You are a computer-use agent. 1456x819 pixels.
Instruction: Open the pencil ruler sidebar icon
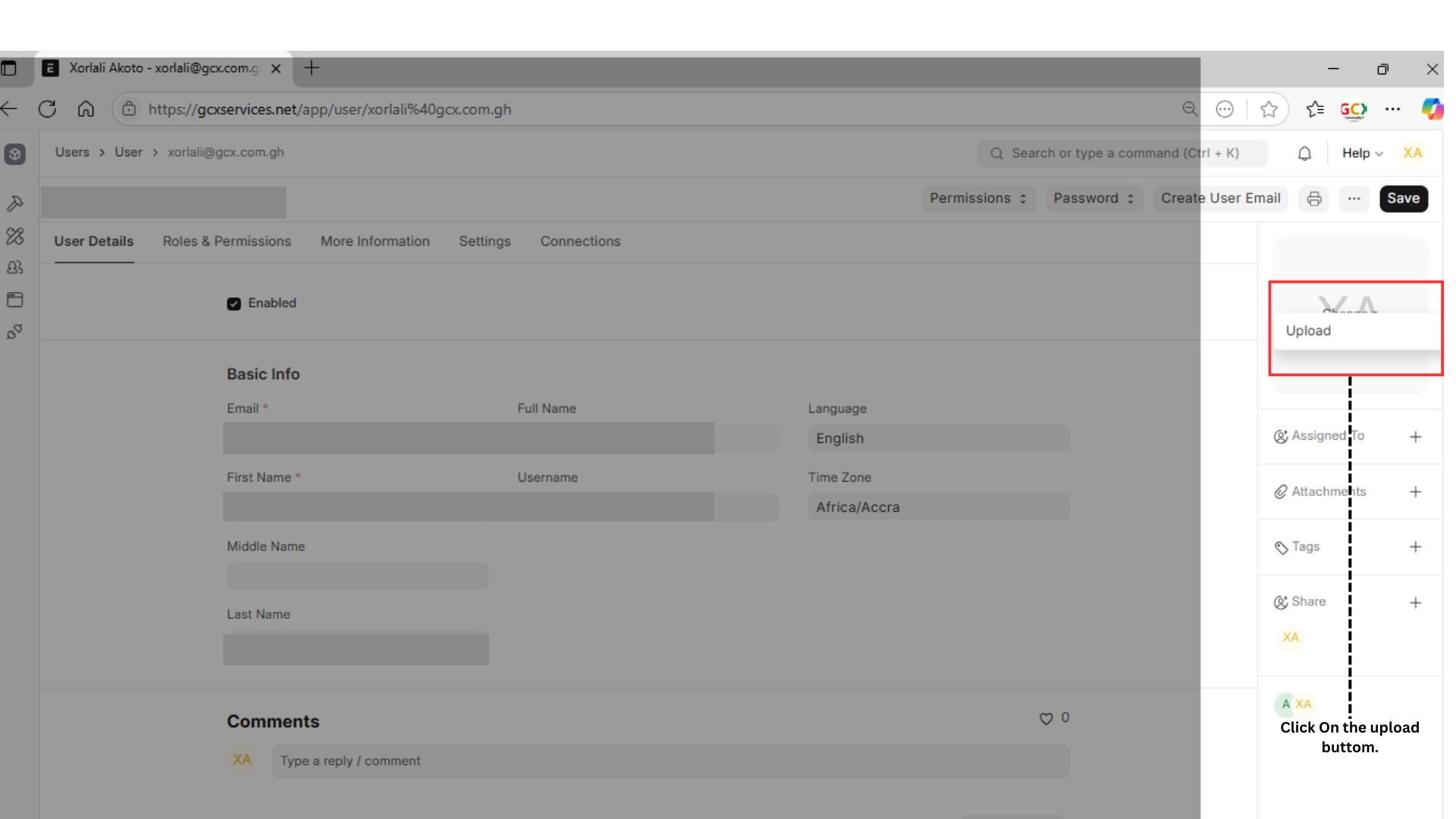point(15,236)
